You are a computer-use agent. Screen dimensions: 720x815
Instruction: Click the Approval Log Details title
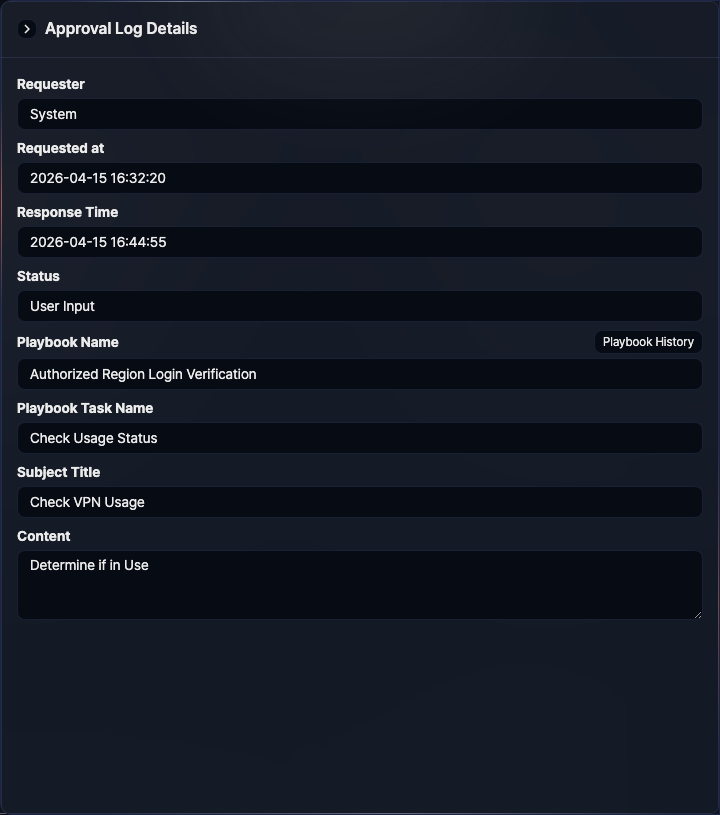pyautogui.click(x=120, y=29)
